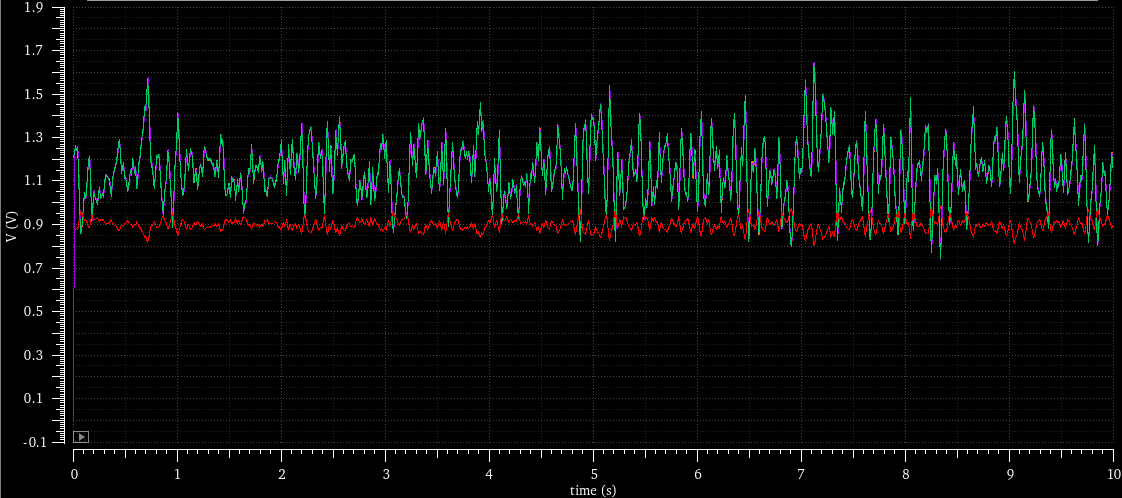Click the 'time (s)' horizontal axis title
The image size is (1122, 498).
tap(593, 491)
